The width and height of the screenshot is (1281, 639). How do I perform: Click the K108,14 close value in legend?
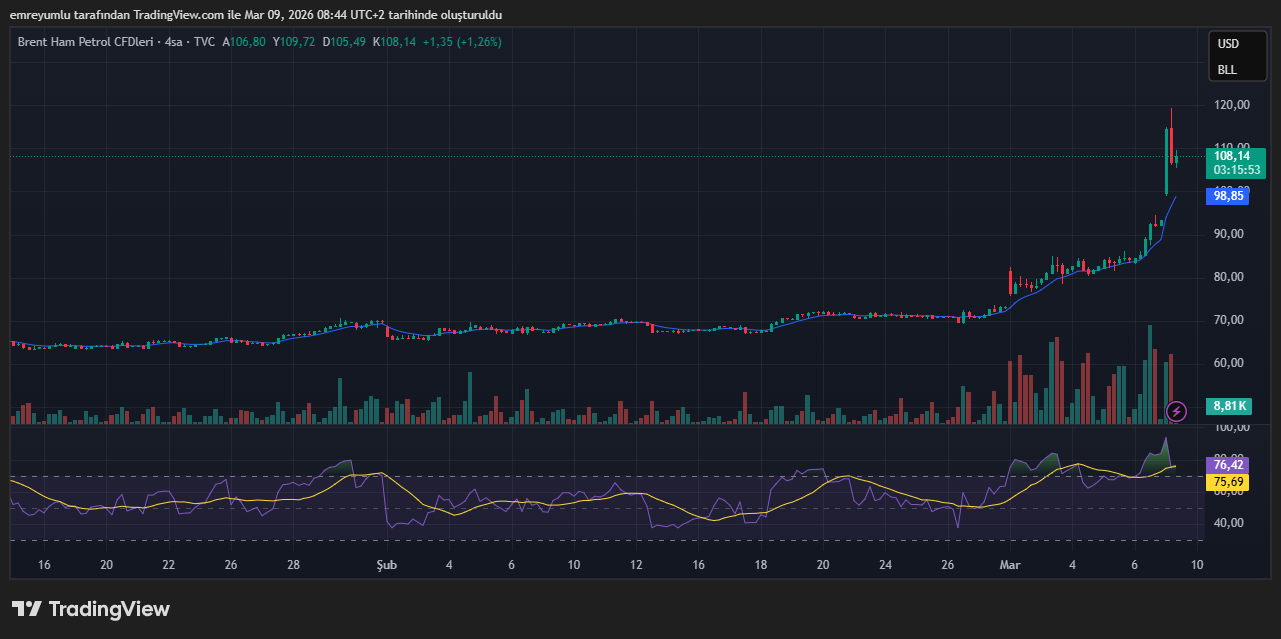pyautogui.click(x=394, y=42)
